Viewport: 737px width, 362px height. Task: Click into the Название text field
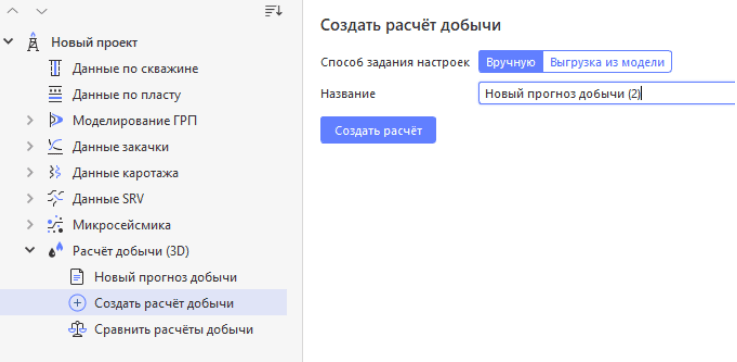tap(607, 94)
